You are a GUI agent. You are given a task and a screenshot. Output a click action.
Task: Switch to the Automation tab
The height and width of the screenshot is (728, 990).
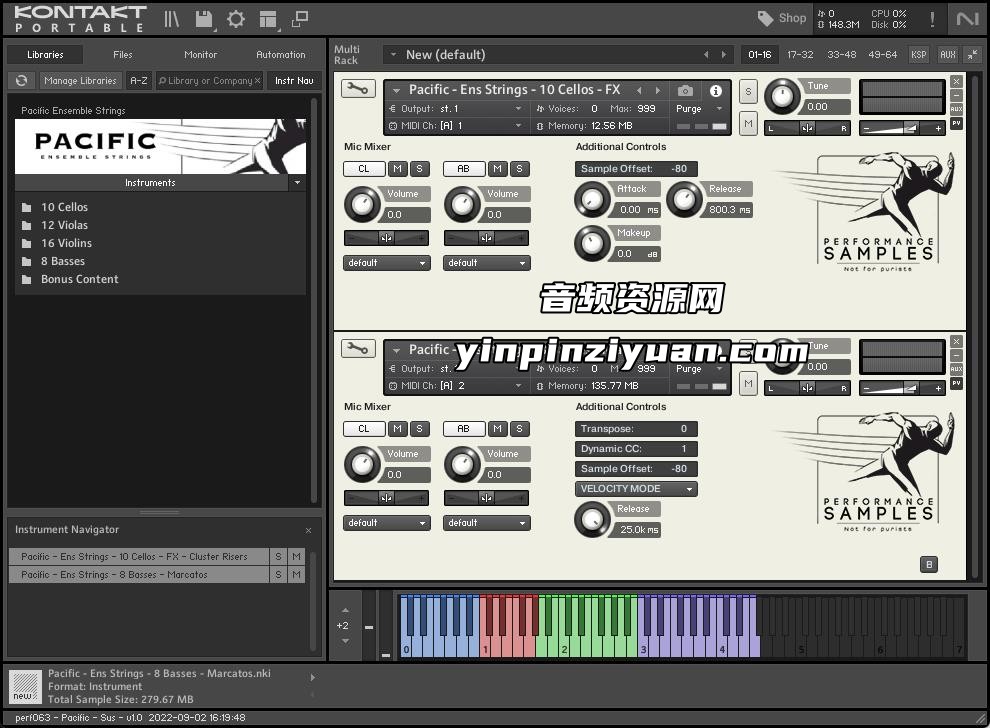pyautogui.click(x=281, y=55)
